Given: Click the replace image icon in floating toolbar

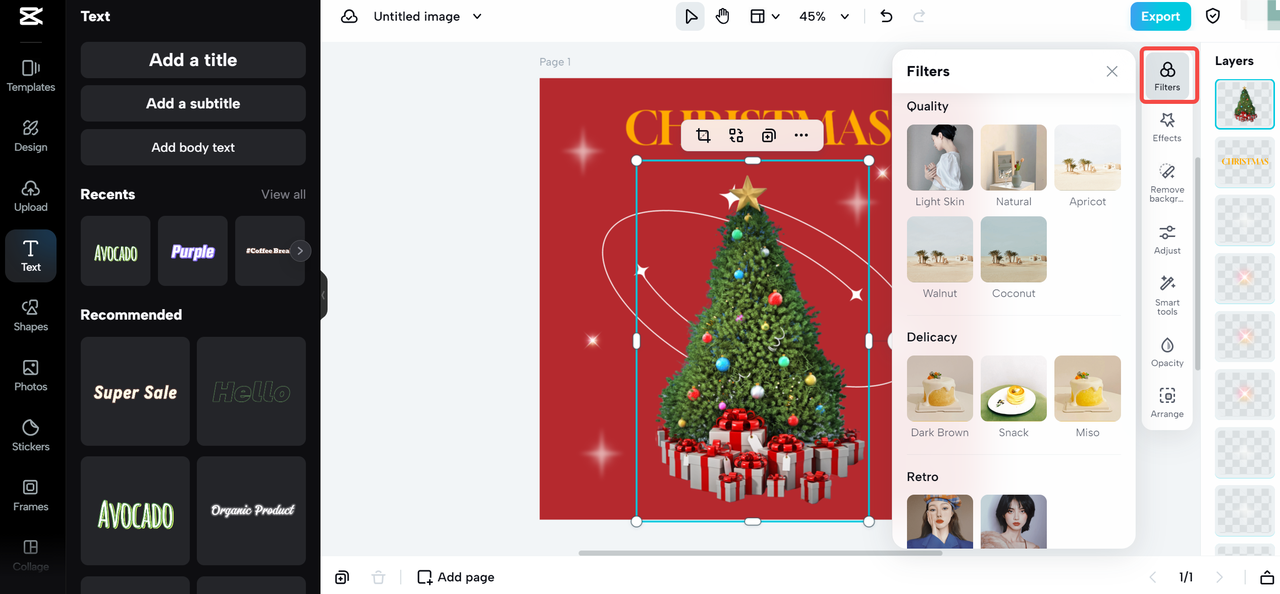Looking at the screenshot, I should [x=736, y=135].
